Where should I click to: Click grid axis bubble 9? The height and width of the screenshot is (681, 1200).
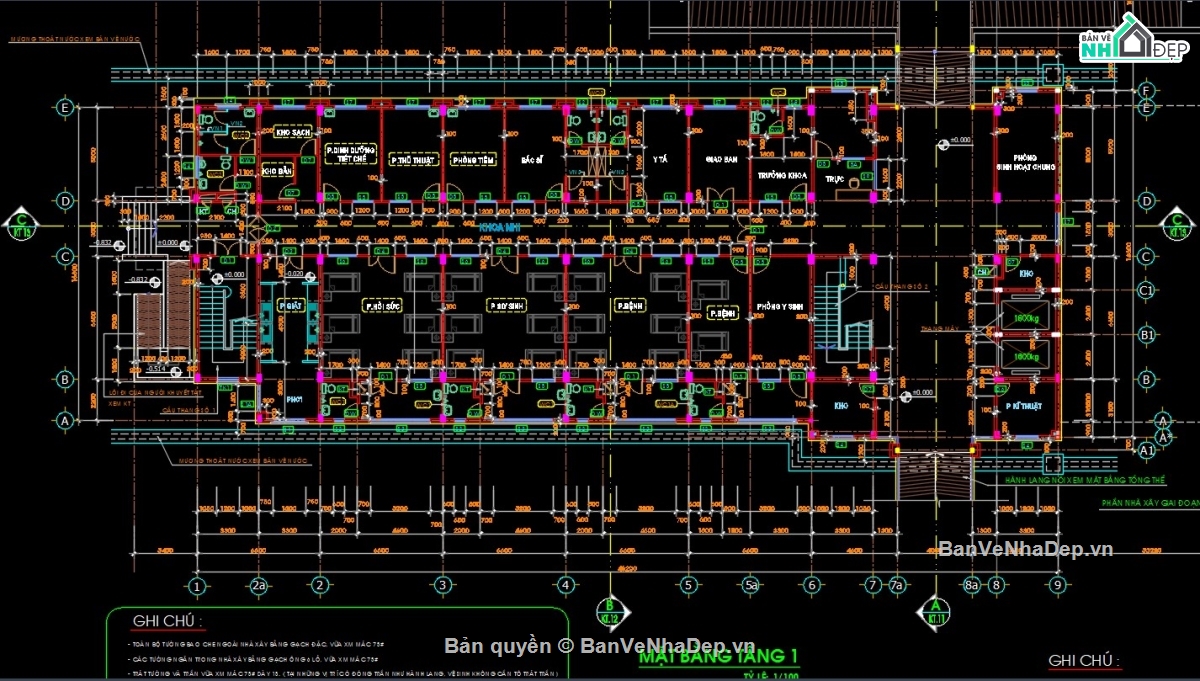tap(1057, 585)
